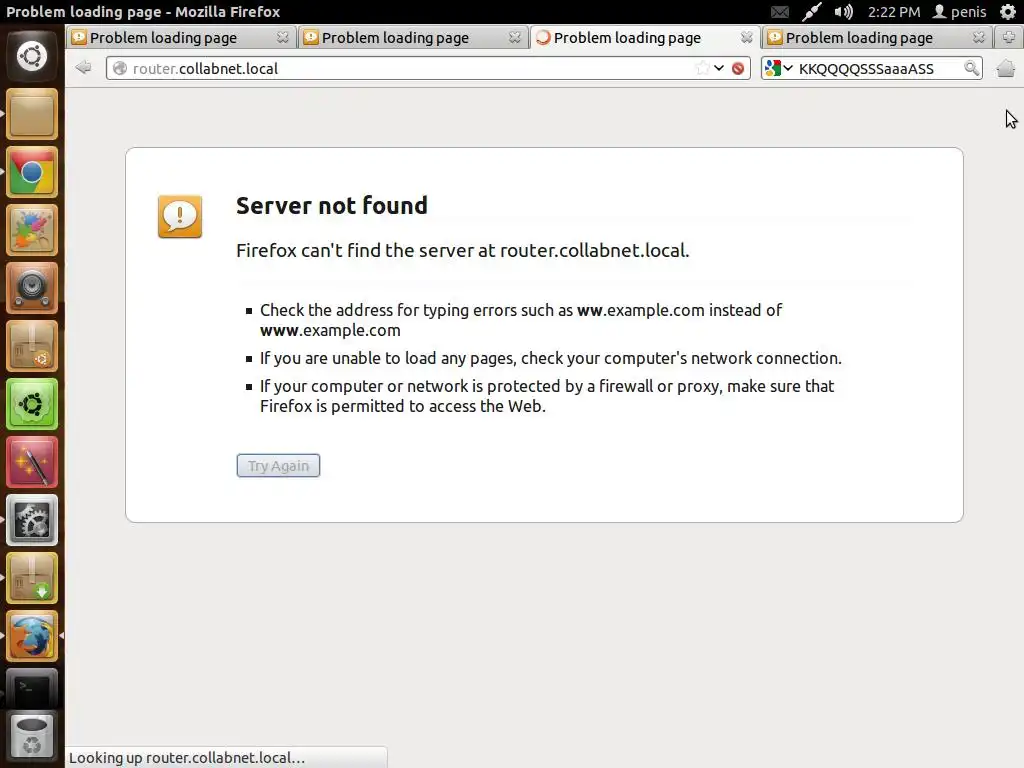This screenshot has width=1024, height=768.
Task: Close the second Problem loading page tab
Action: click(x=515, y=37)
